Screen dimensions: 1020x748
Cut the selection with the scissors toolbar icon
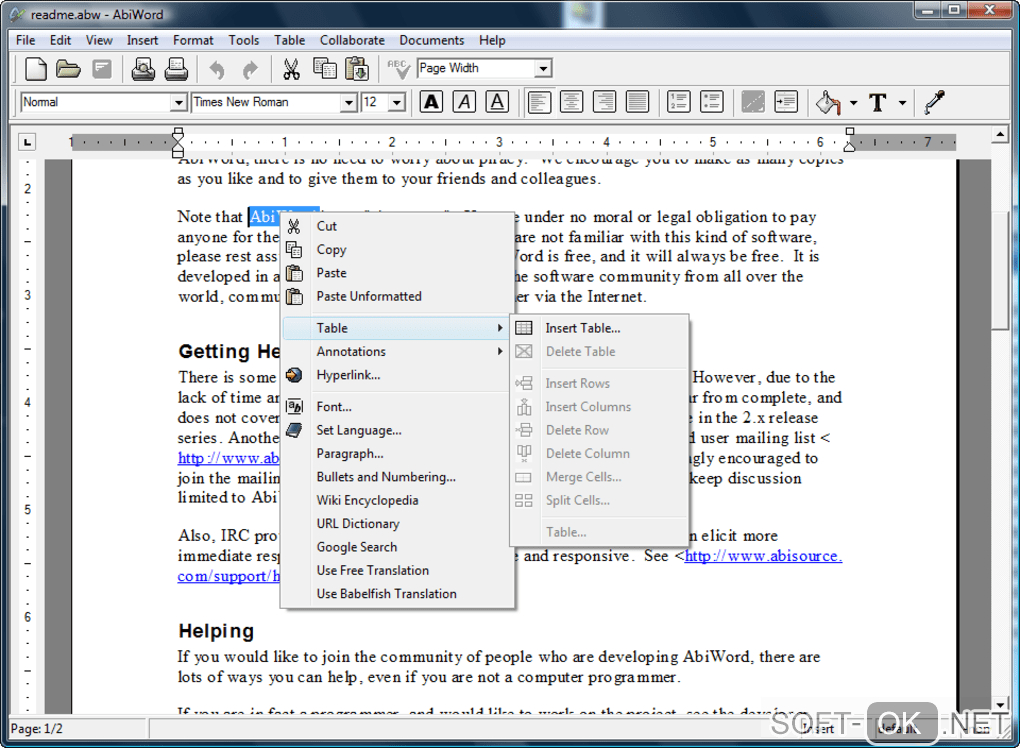tap(291, 69)
